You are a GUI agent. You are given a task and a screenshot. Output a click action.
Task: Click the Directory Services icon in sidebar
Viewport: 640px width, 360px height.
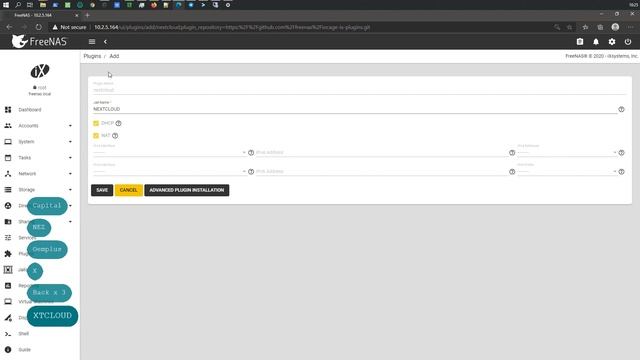pyautogui.click(x=8, y=206)
